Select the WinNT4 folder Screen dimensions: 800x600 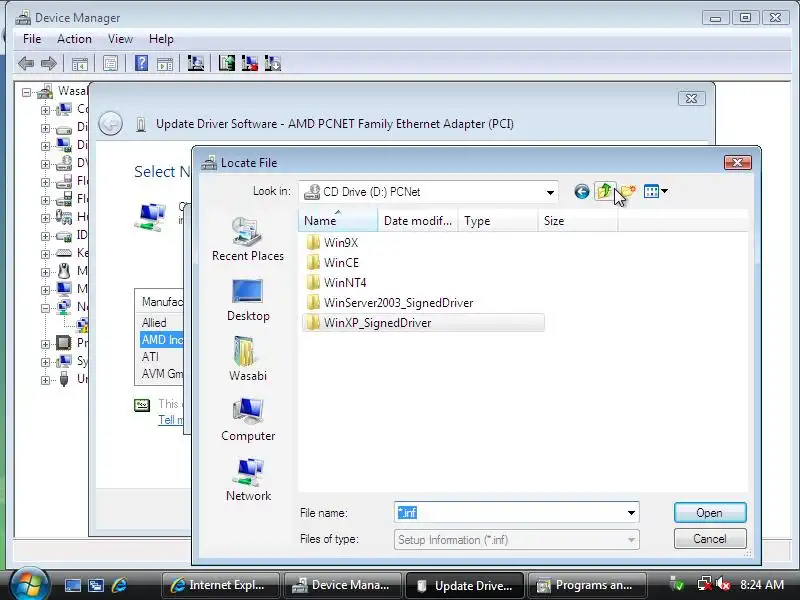click(x=337, y=282)
